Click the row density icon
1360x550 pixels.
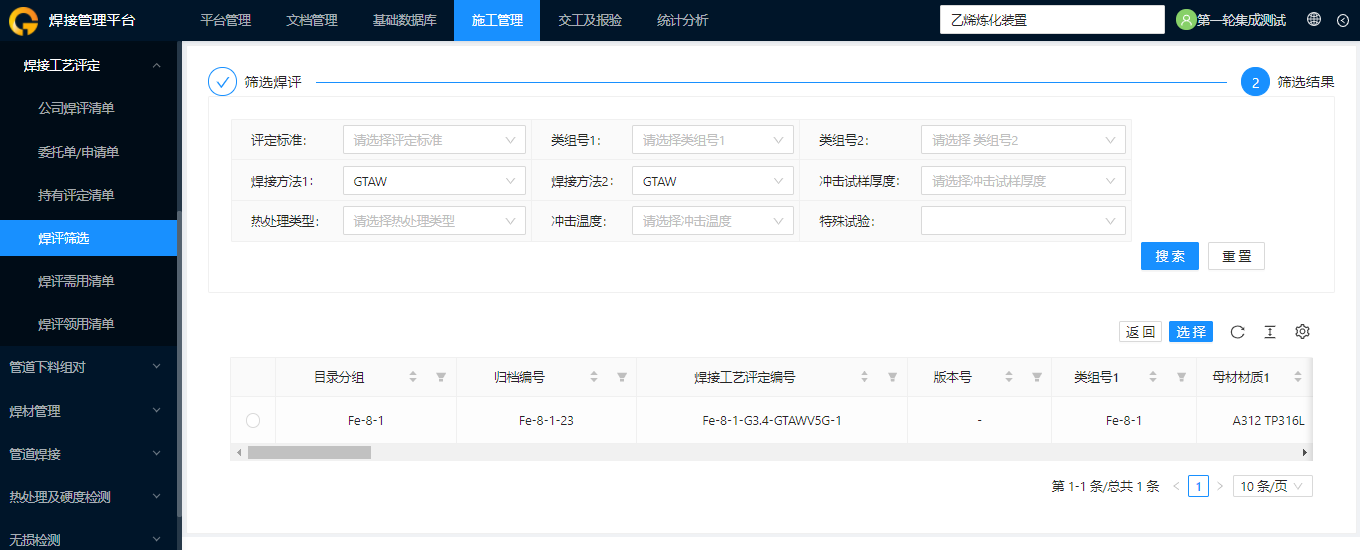(x=1270, y=332)
